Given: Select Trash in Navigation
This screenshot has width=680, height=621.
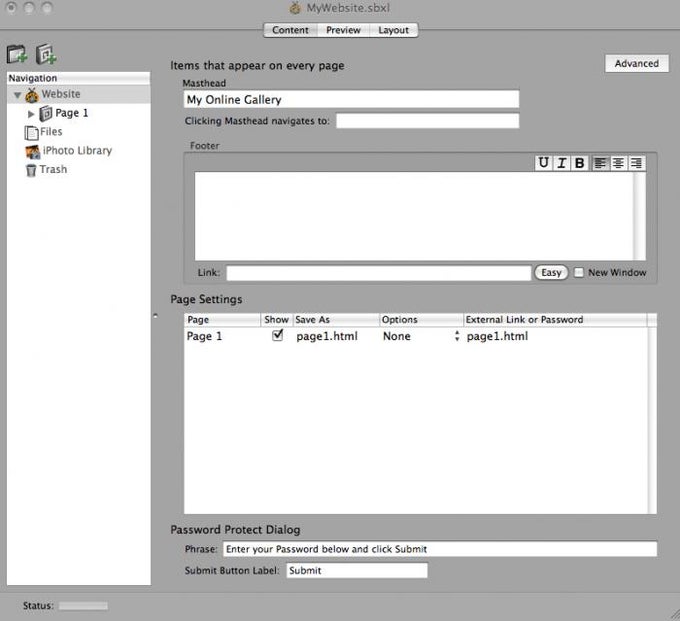Looking at the screenshot, I should [x=53, y=170].
